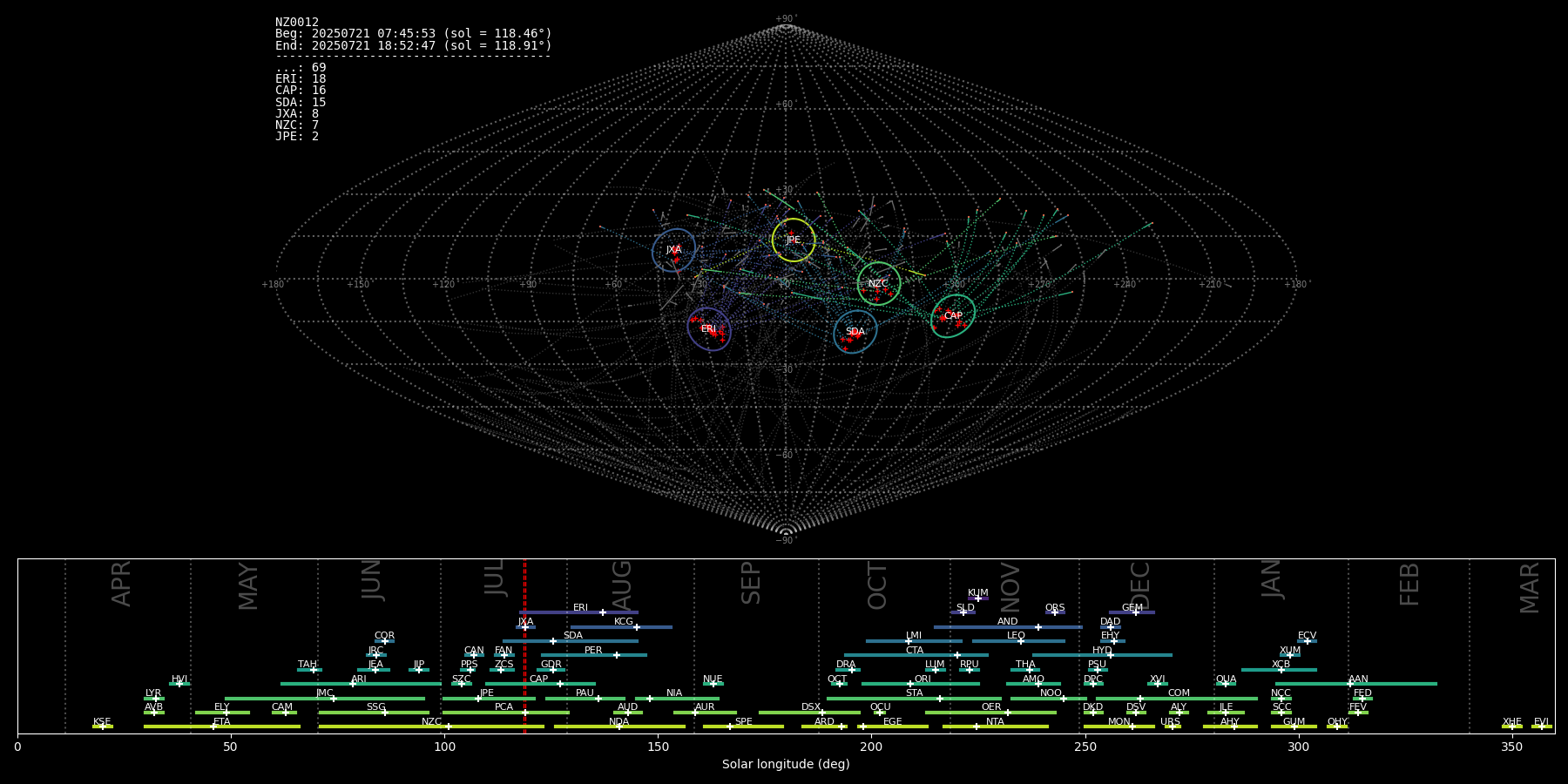1568x784 pixels.
Task: Click the JUL month label in the timeline
Action: pyautogui.click(x=494, y=577)
